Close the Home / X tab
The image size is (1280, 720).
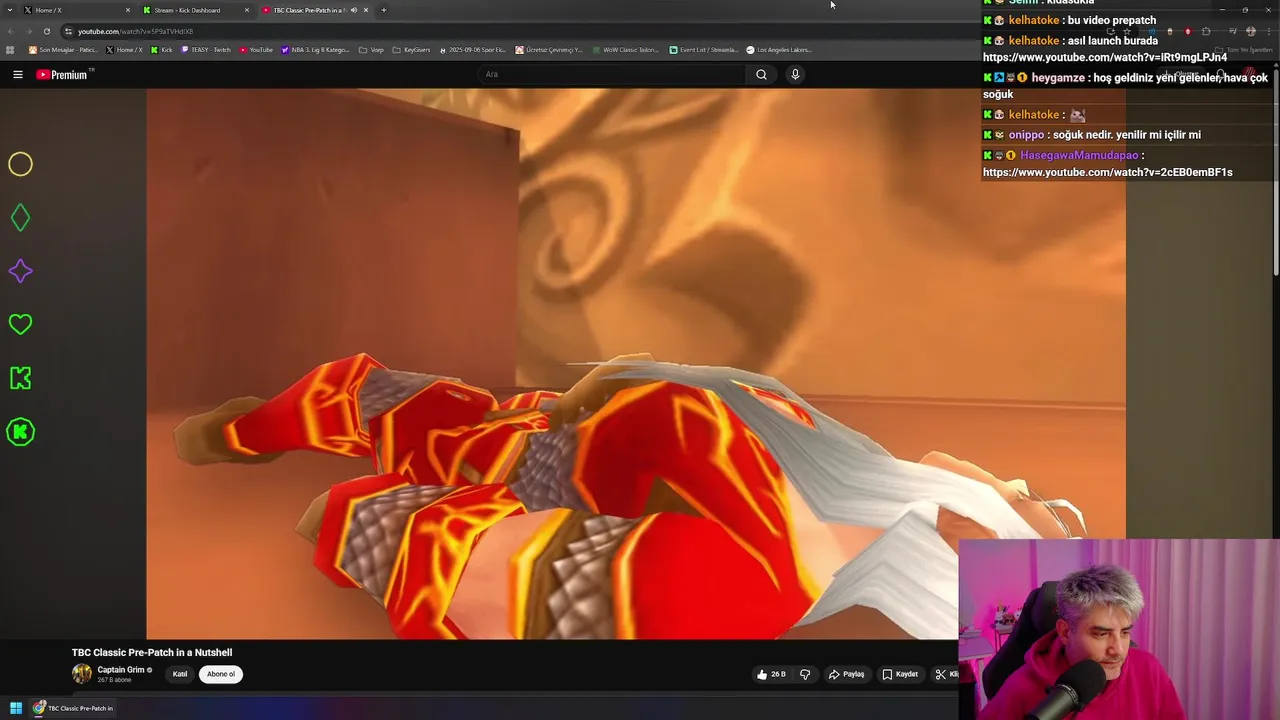point(128,10)
